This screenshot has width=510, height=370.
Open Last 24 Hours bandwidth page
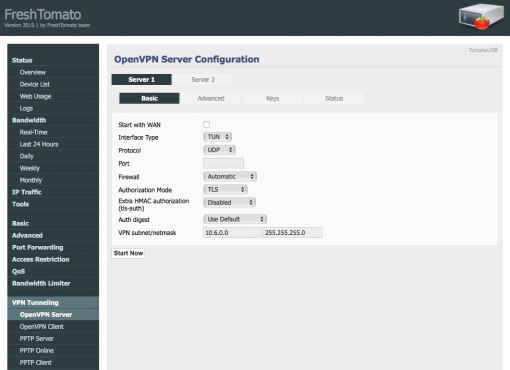(53, 144)
